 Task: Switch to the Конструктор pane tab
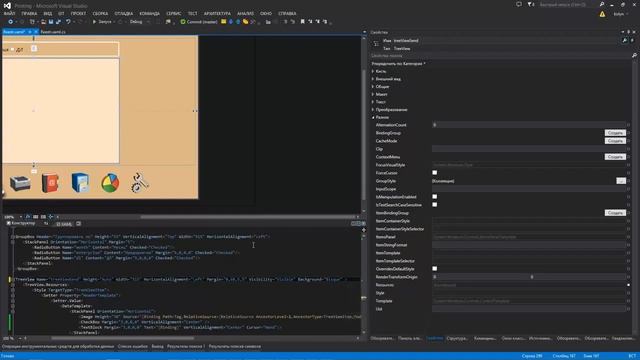[21, 224]
